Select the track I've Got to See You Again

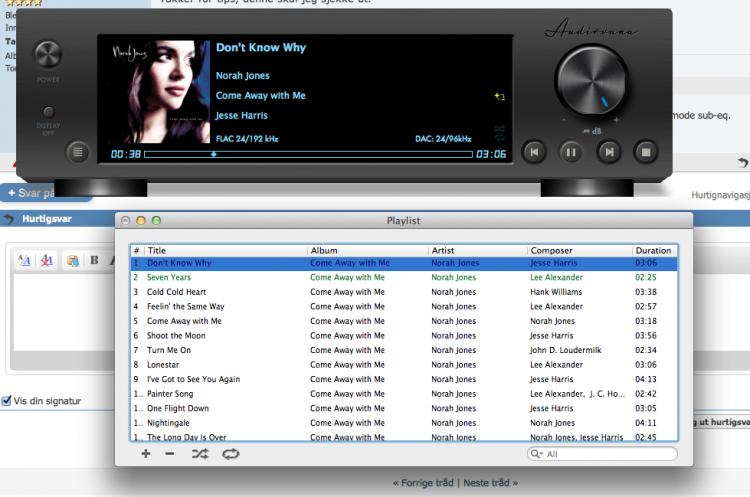pos(404,379)
